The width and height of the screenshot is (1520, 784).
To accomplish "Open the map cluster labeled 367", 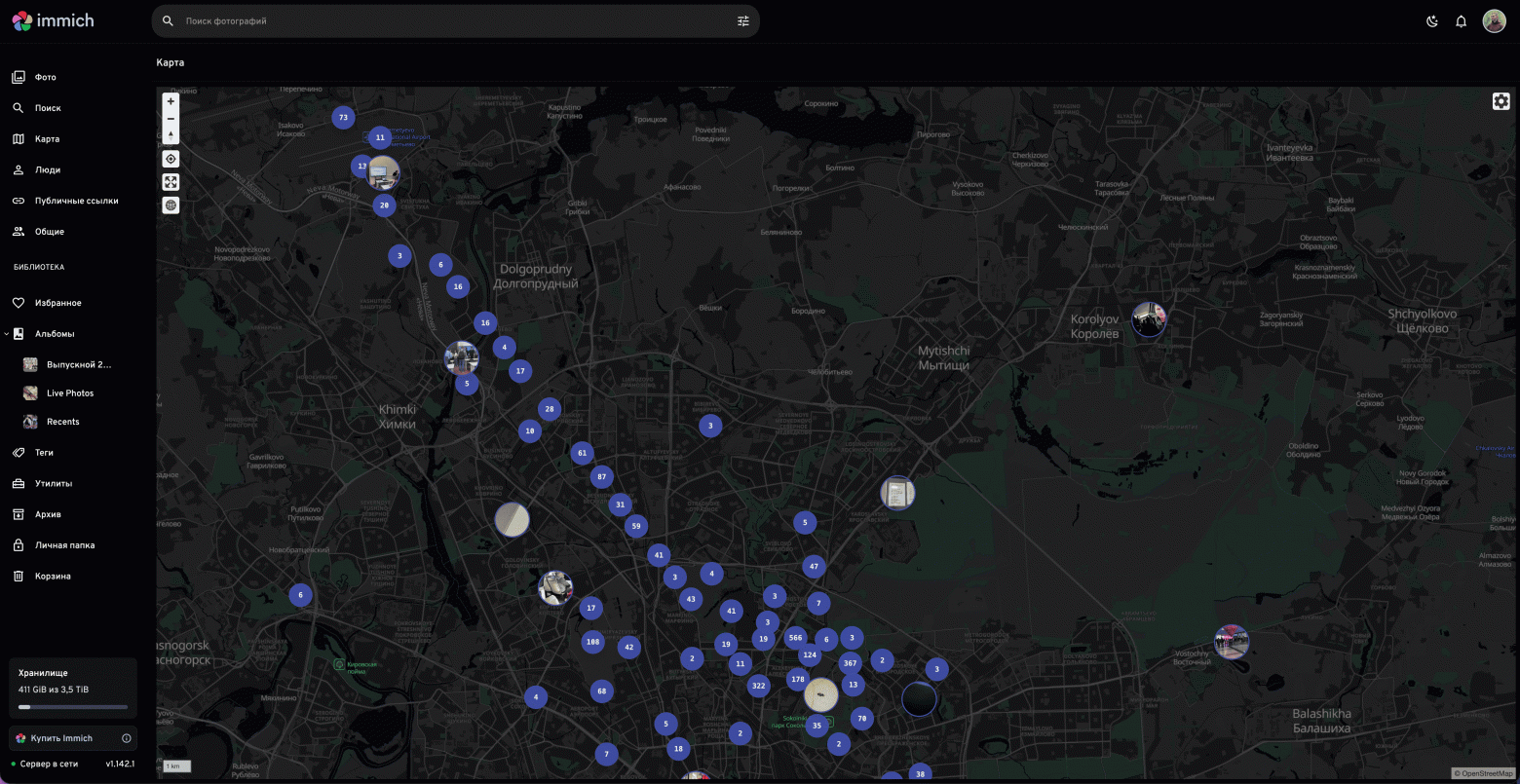I will 851,663.
